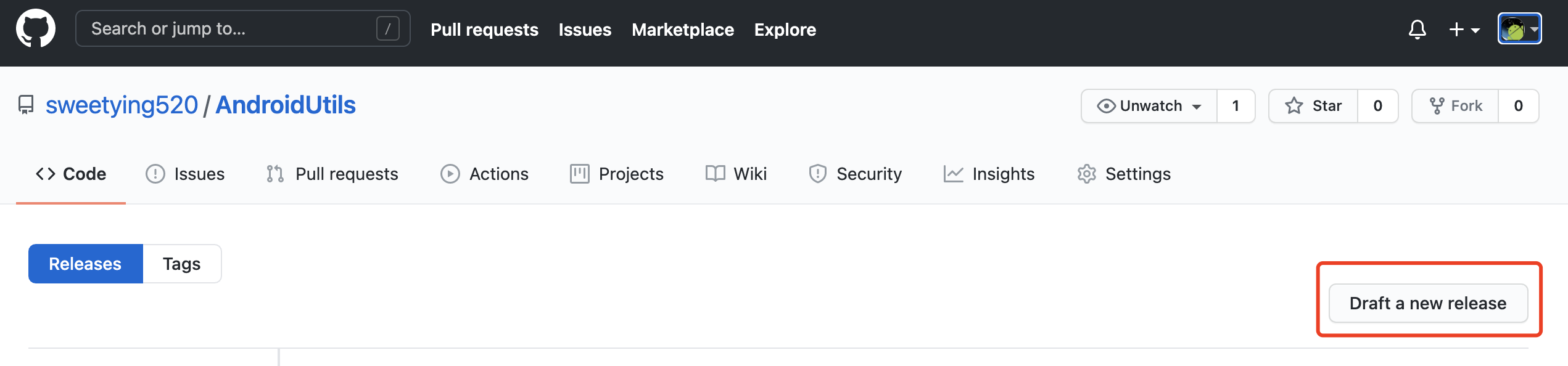Click Draft a new release
The image size is (1568, 366).
click(x=1428, y=303)
